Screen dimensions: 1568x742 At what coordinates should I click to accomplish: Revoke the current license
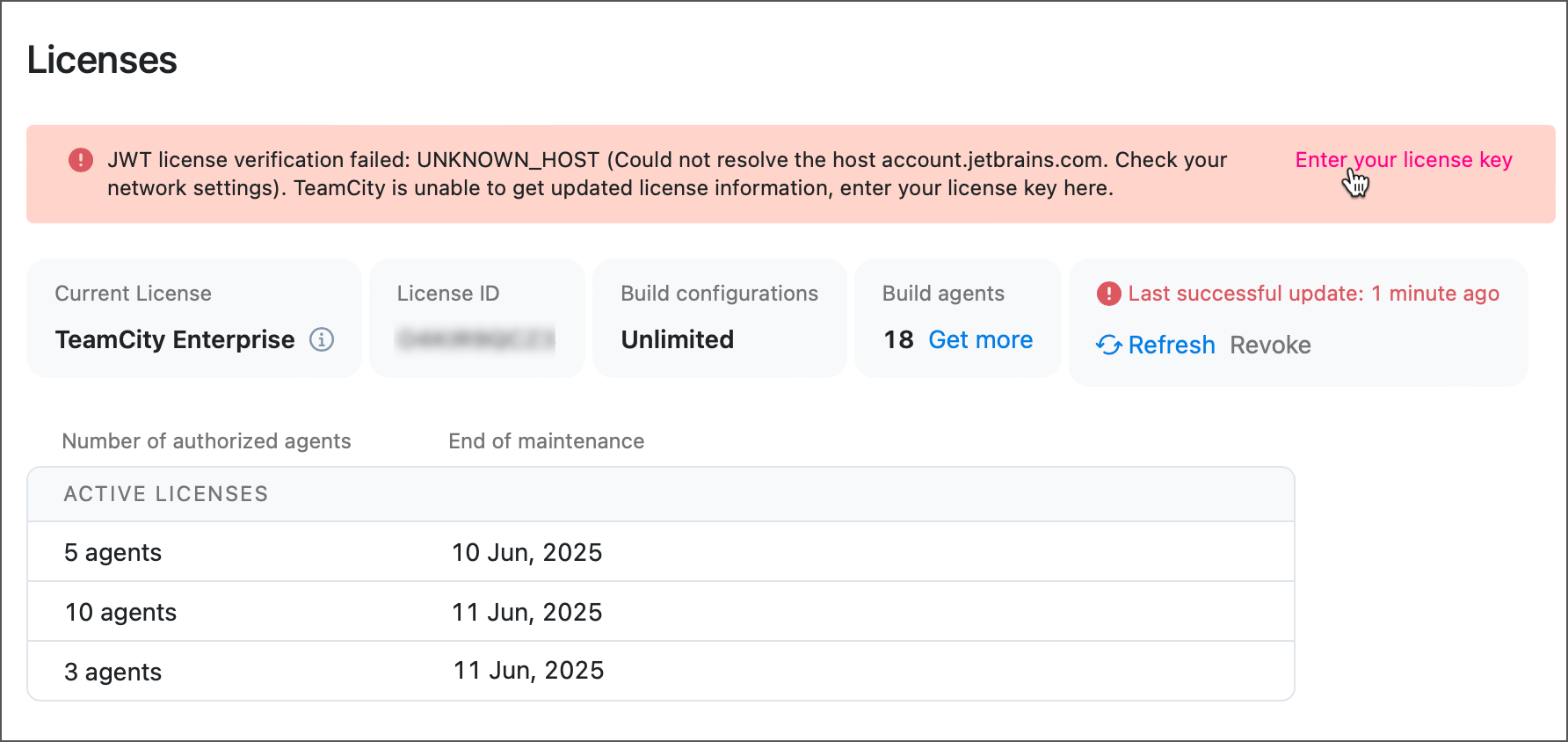[1270, 346]
